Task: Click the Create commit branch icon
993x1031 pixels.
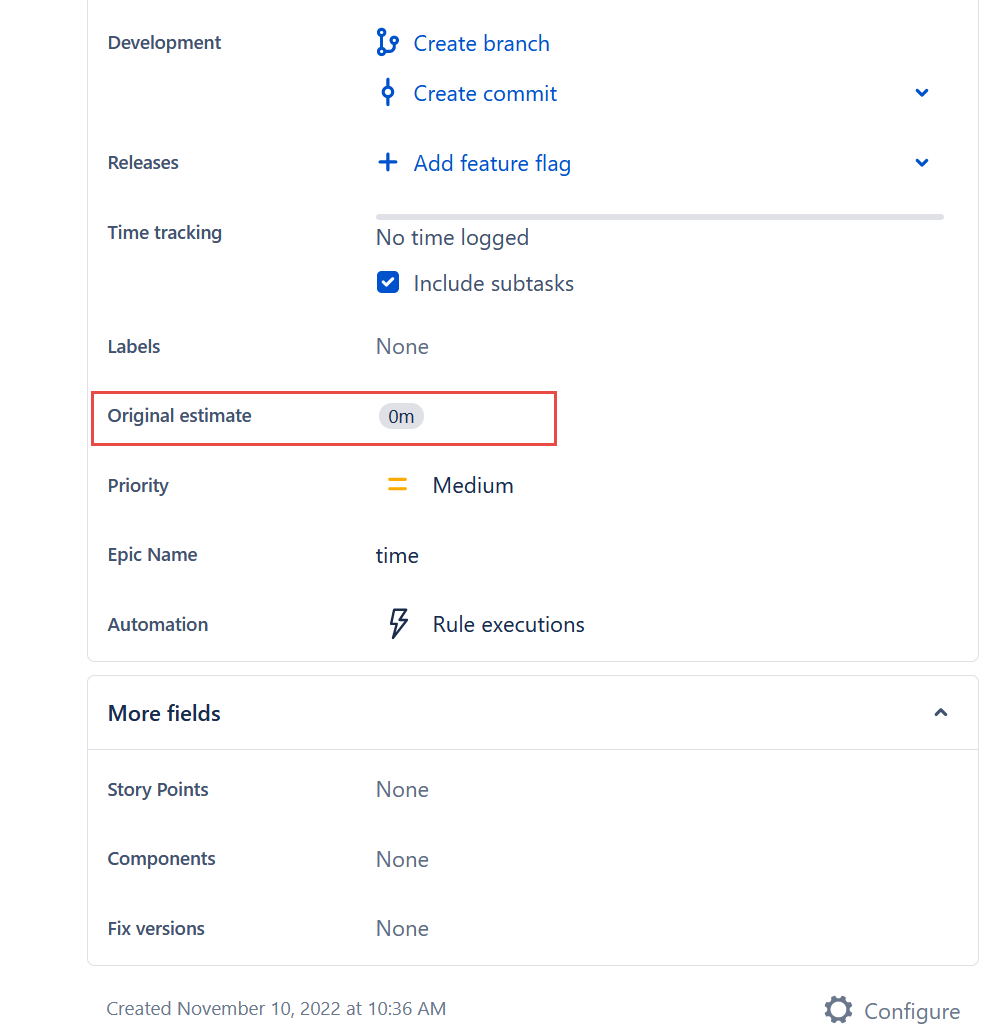Action: click(387, 92)
